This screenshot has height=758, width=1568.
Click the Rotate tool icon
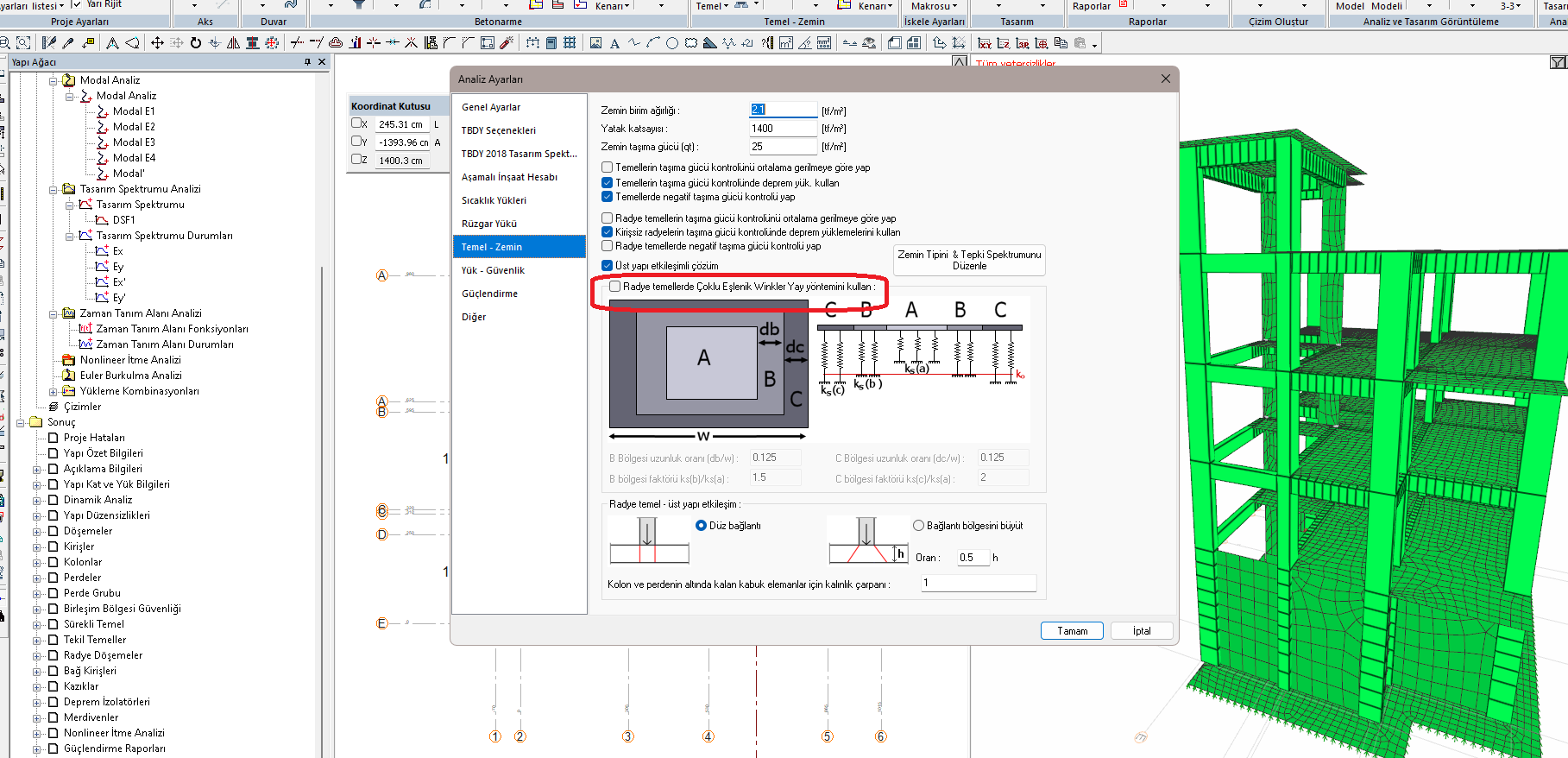[x=196, y=42]
